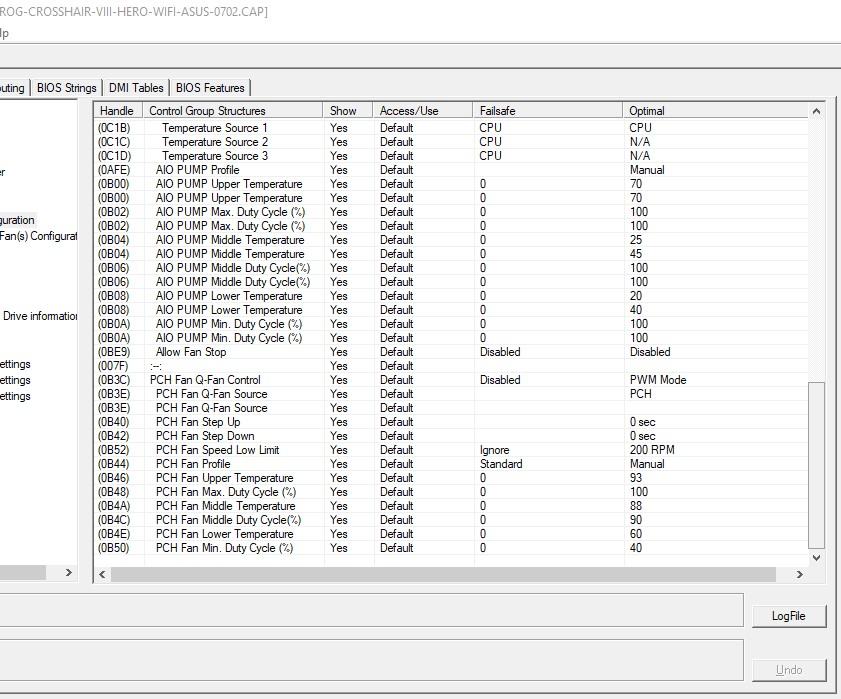Select the Allow Fan Stop row
This screenshot has height=699, width=841.
click(x=451, y=352)
